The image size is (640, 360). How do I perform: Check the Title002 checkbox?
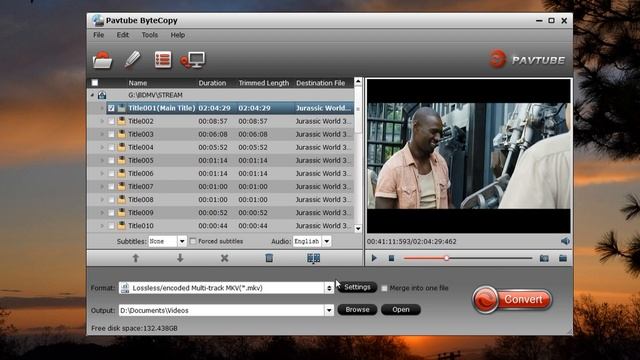111,121
